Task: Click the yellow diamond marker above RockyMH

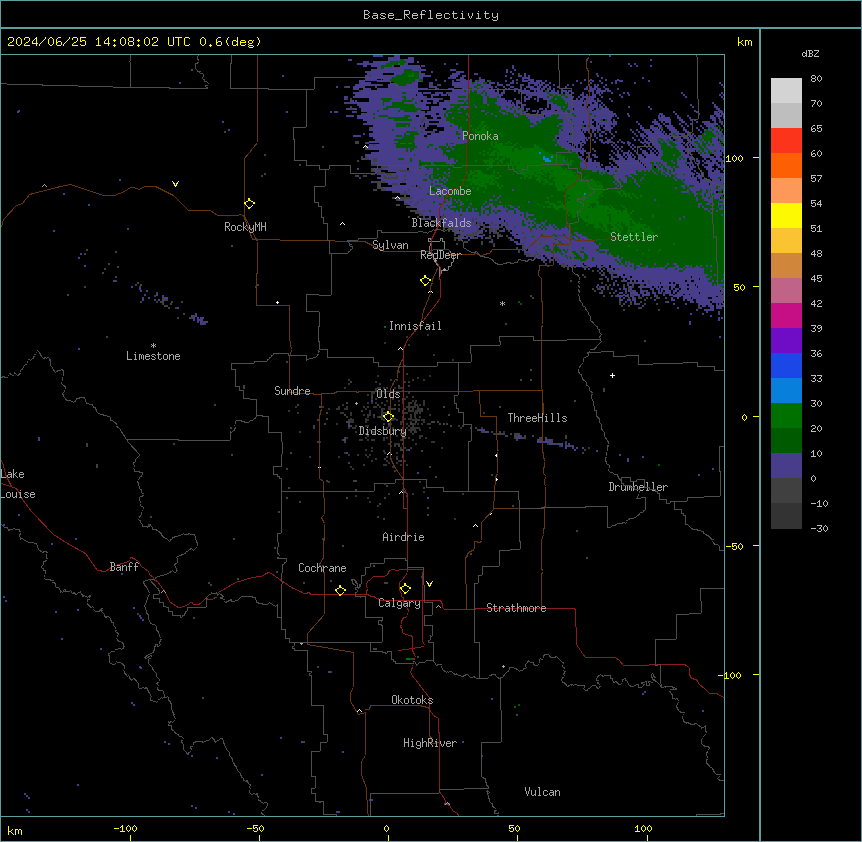Action: click(250, 204)
